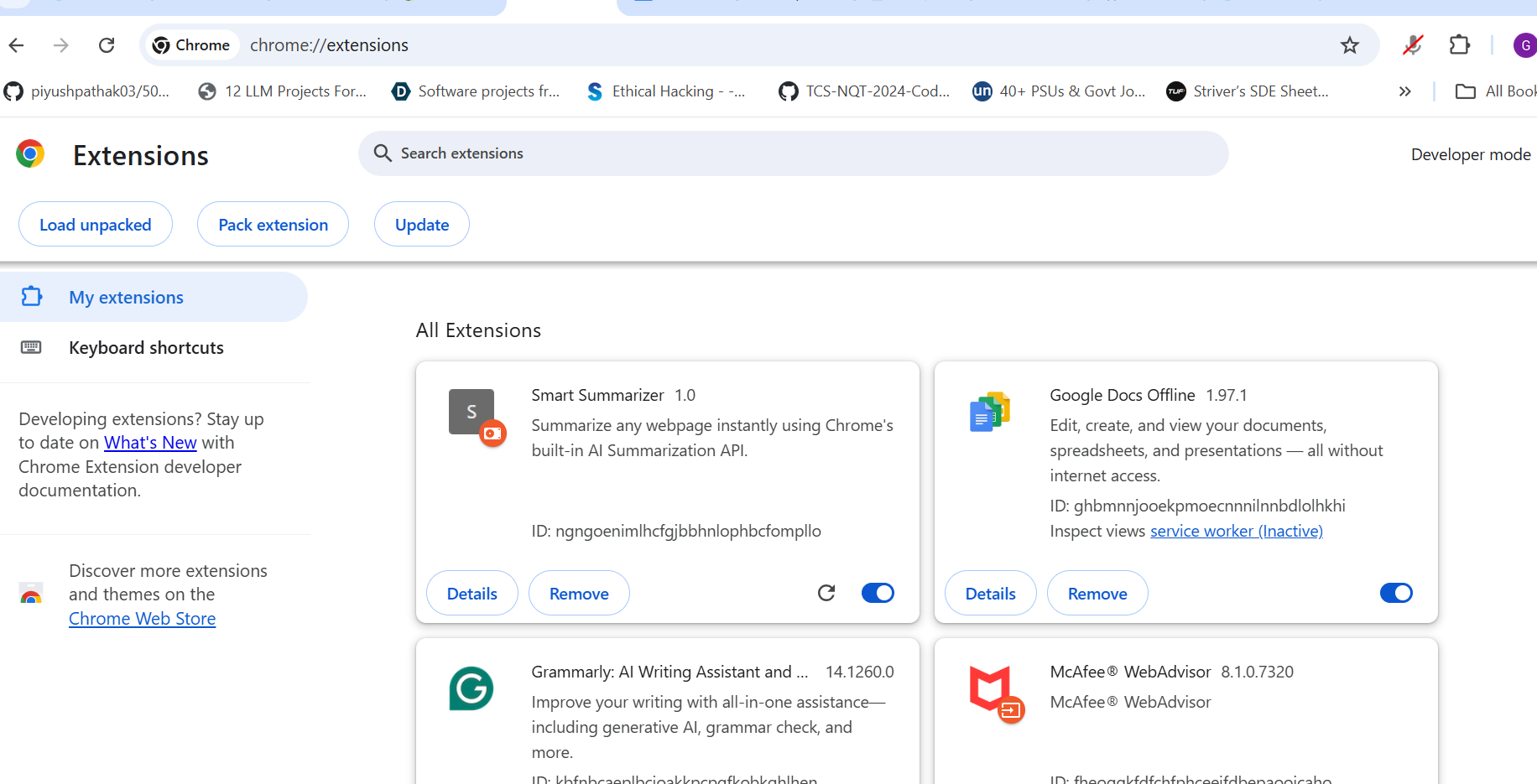
Task: Disable the Smart Summarizer toggle
Action: [x=878, y=593]
